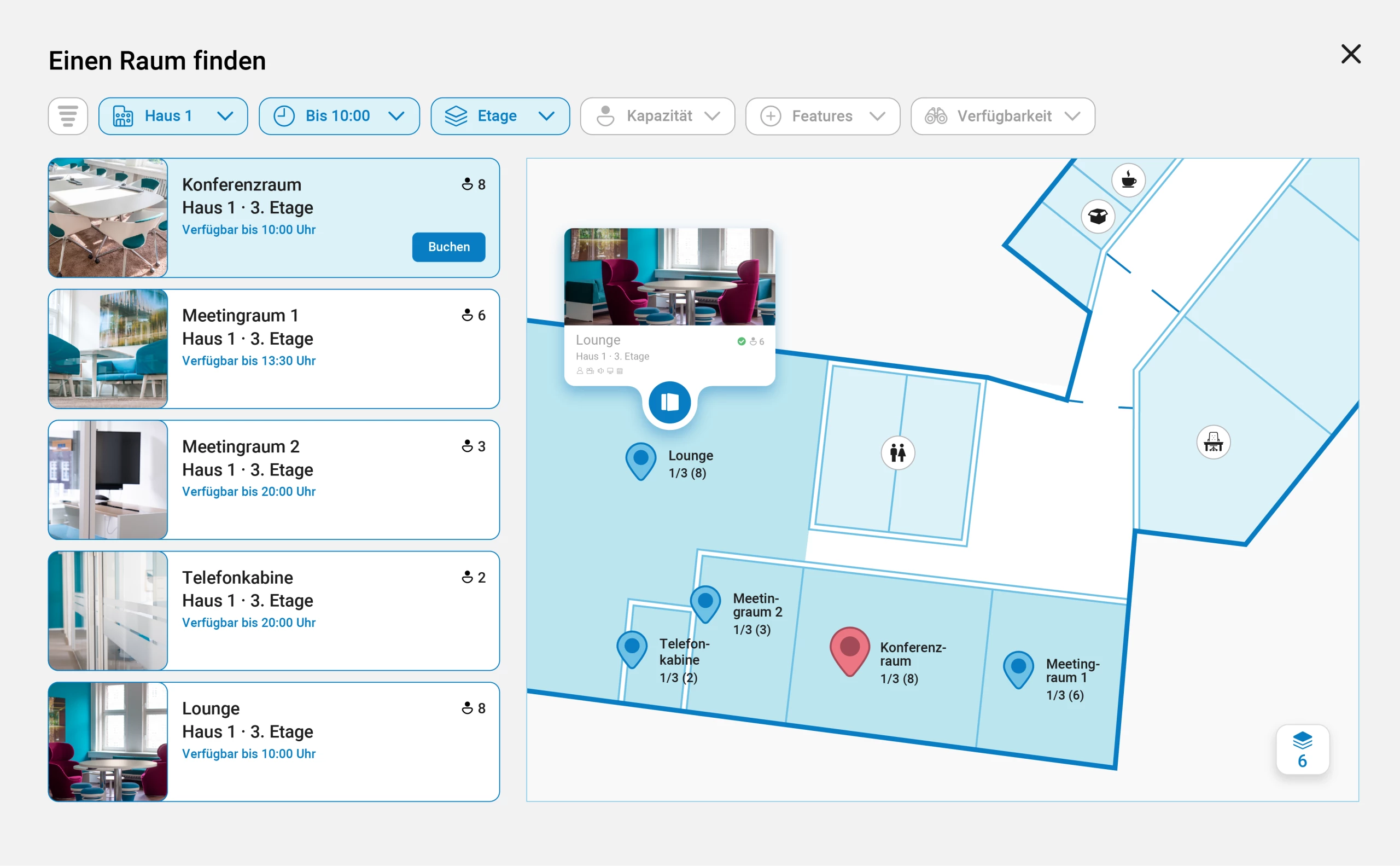1400x866 pixels.
Task: Select the Telefonkabine map pin
Action: [x=632, y=648]
